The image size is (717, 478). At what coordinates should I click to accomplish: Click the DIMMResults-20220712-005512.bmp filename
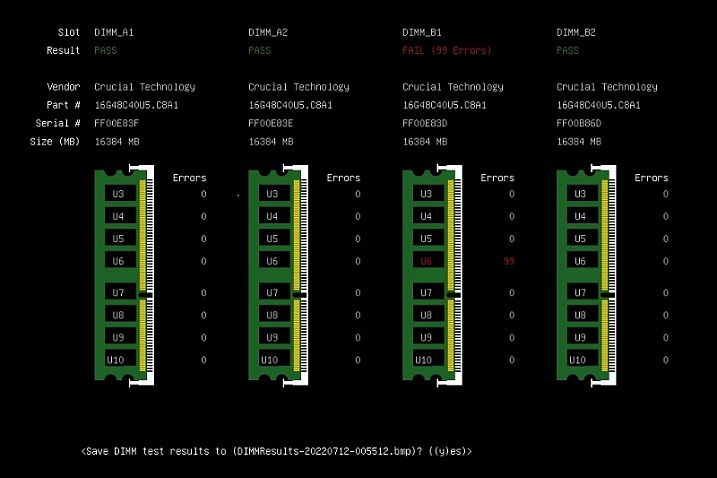(x=325, y=451)
